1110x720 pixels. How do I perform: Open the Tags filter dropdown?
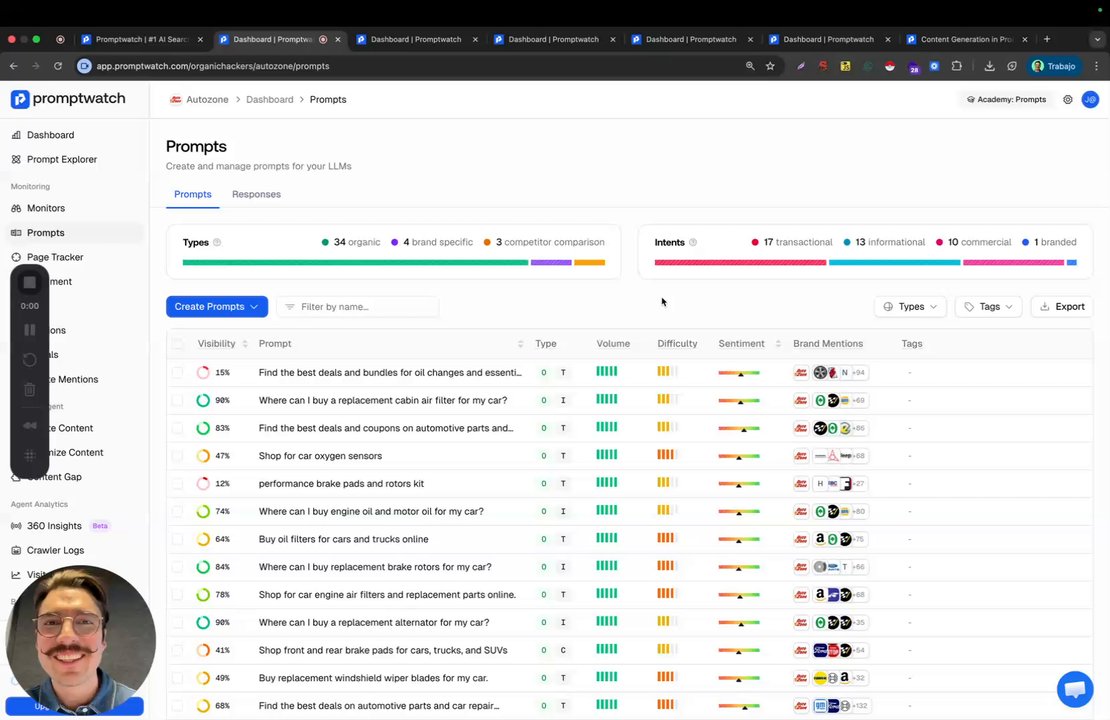coord(988,307)
